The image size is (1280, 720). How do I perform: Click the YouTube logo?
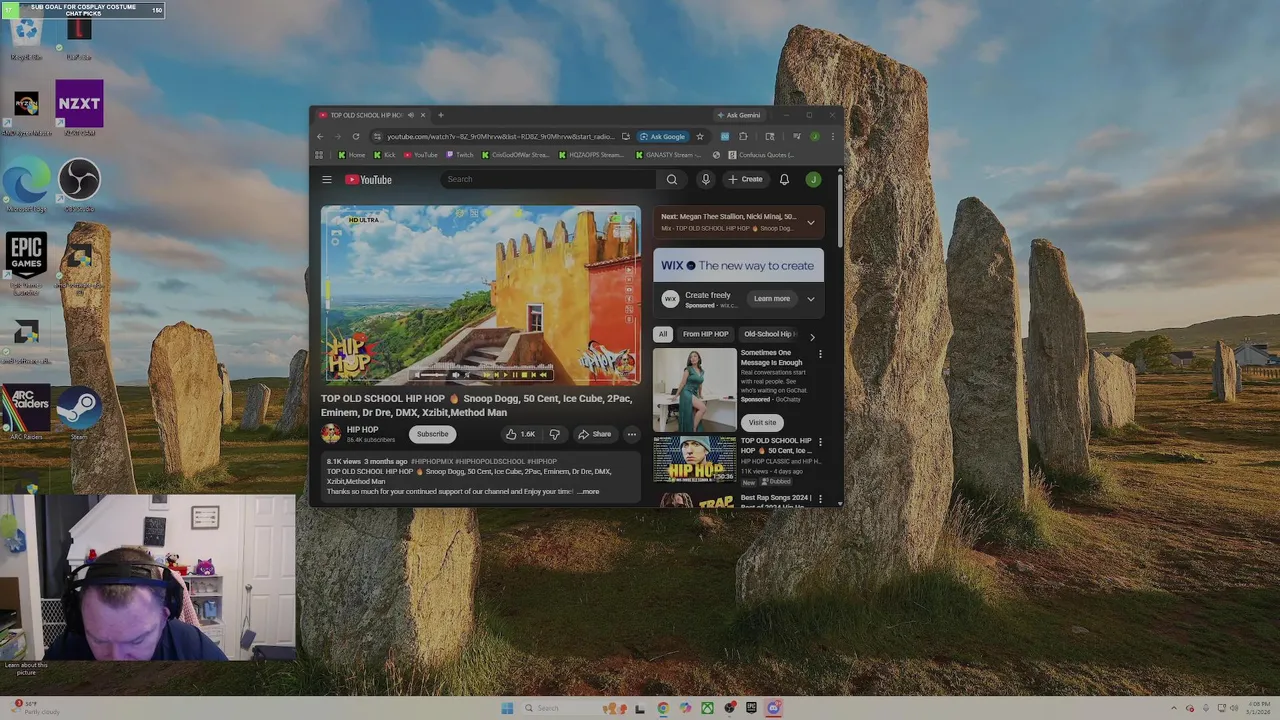click(x=369, y=180)
